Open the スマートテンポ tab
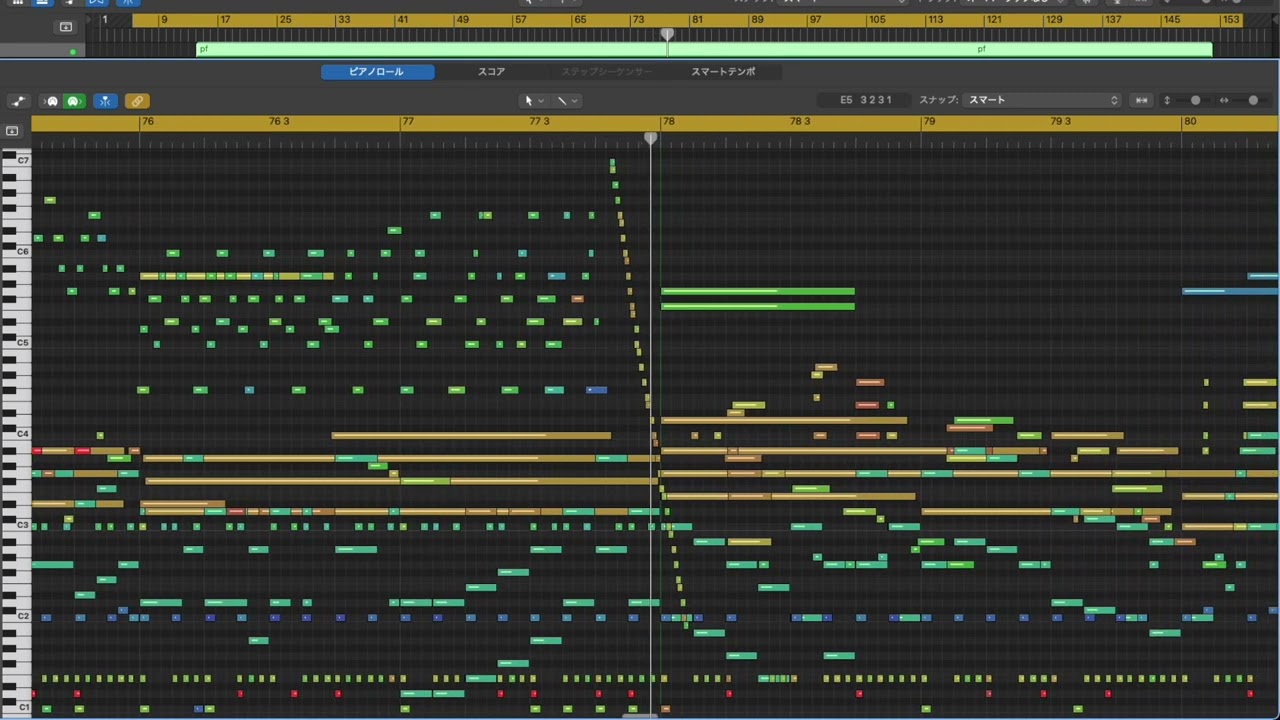 tap(723, 72)
